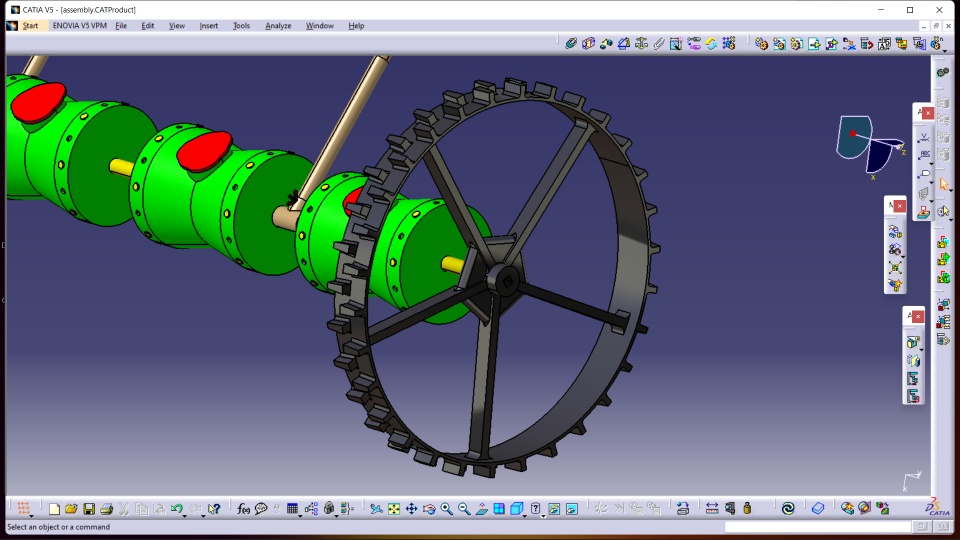Click the Zoom In magnifier
This screenshot has height=540, width=960.
click(x=446, y=509)
